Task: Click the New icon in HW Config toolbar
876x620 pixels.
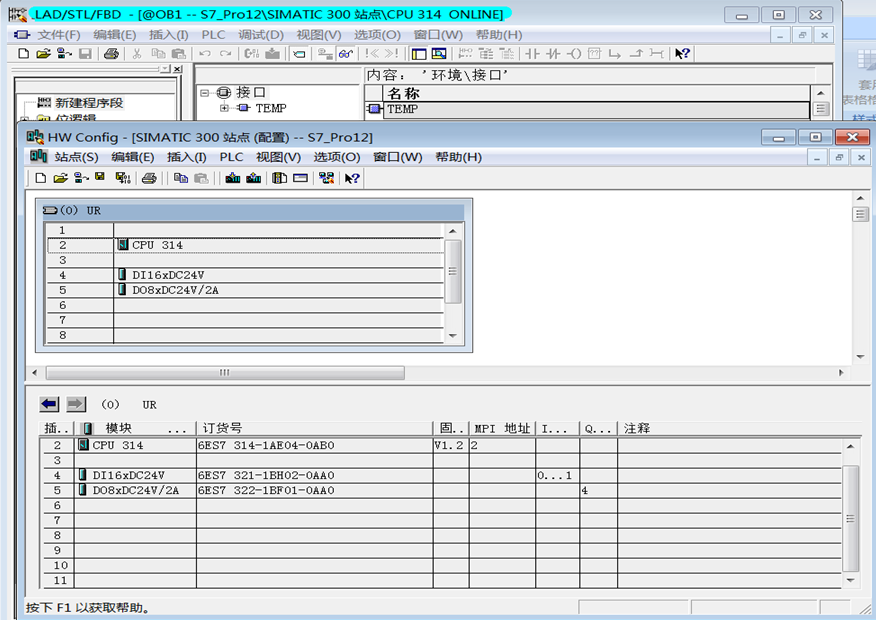Action: pos(41,178)
